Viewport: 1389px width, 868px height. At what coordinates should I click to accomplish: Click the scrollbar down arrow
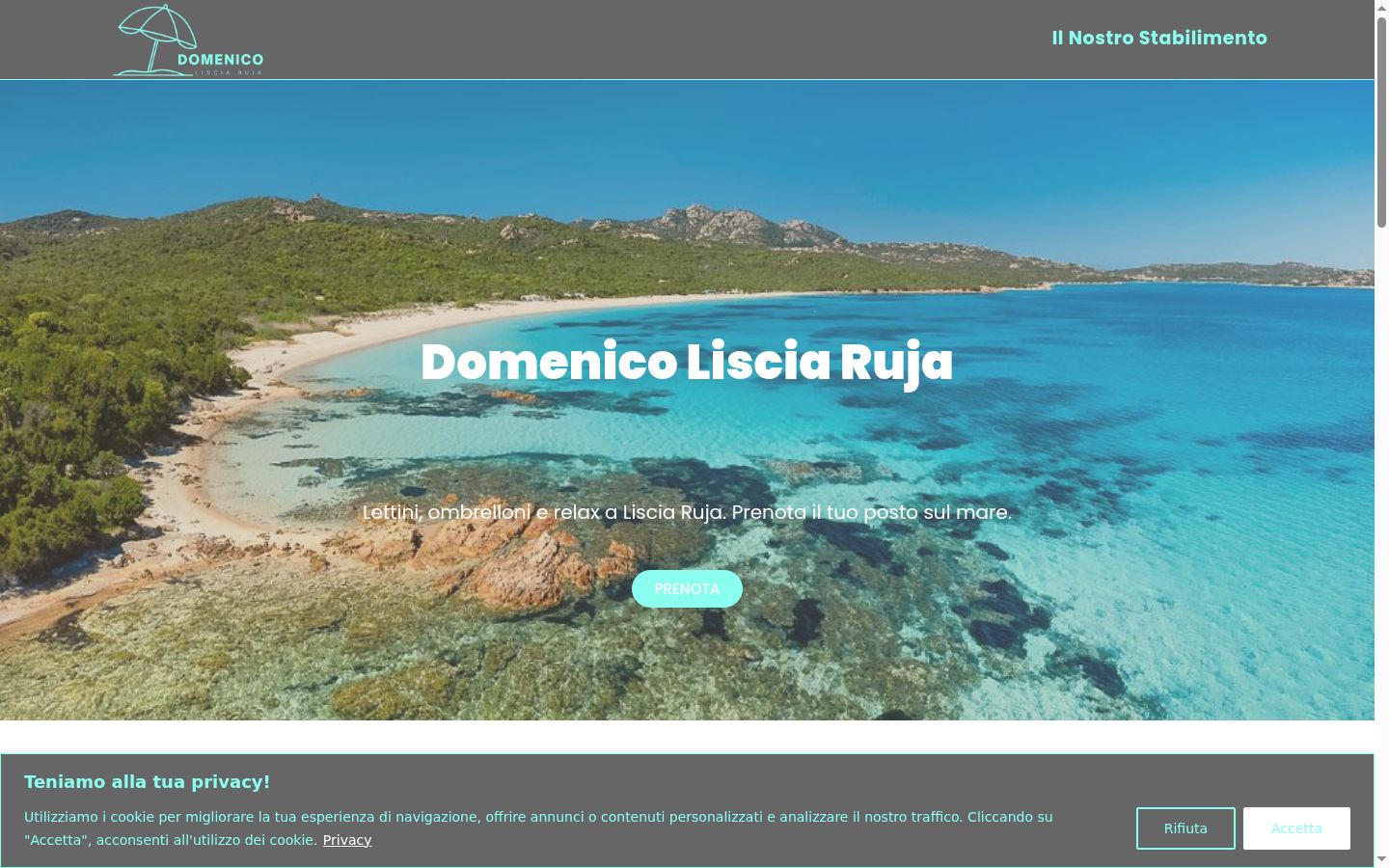[x=1381, y=858]
